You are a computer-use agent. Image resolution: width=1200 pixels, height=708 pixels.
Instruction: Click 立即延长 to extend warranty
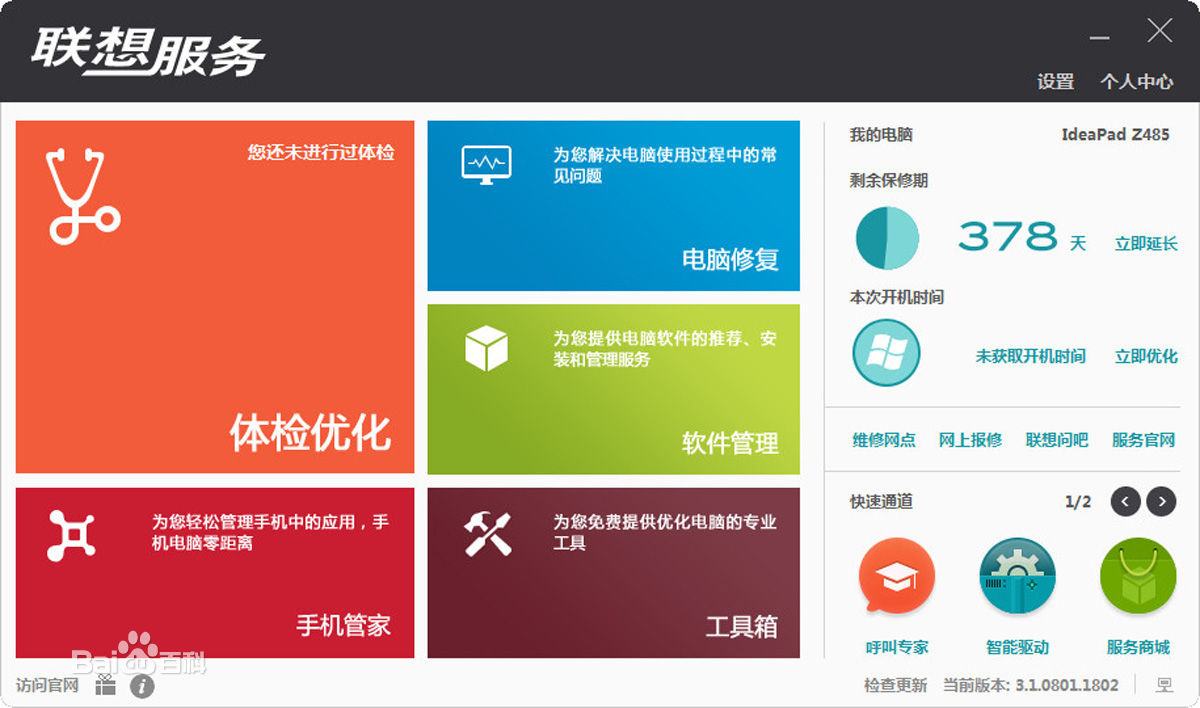pyautogui.click(x=1146, y=244)
